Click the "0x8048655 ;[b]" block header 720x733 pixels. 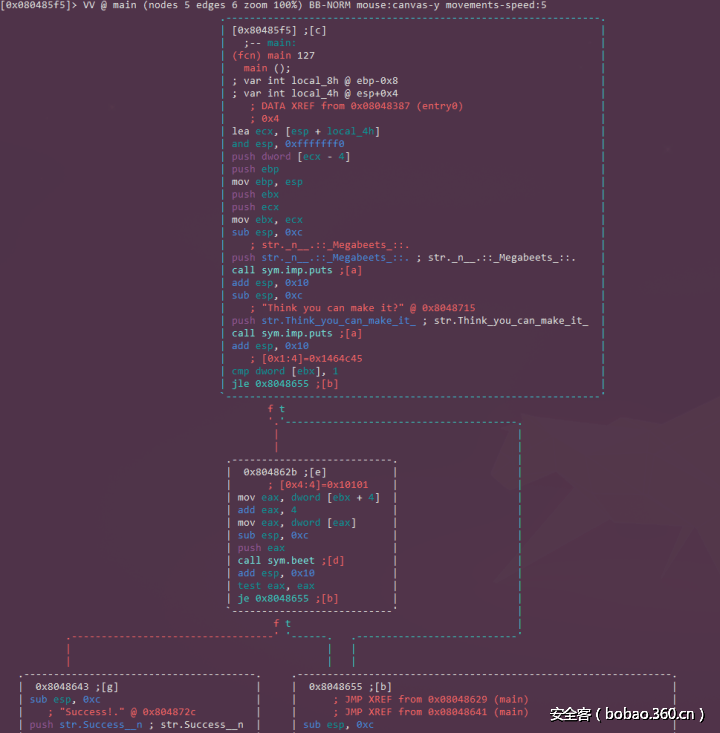[x=350, y=687]
